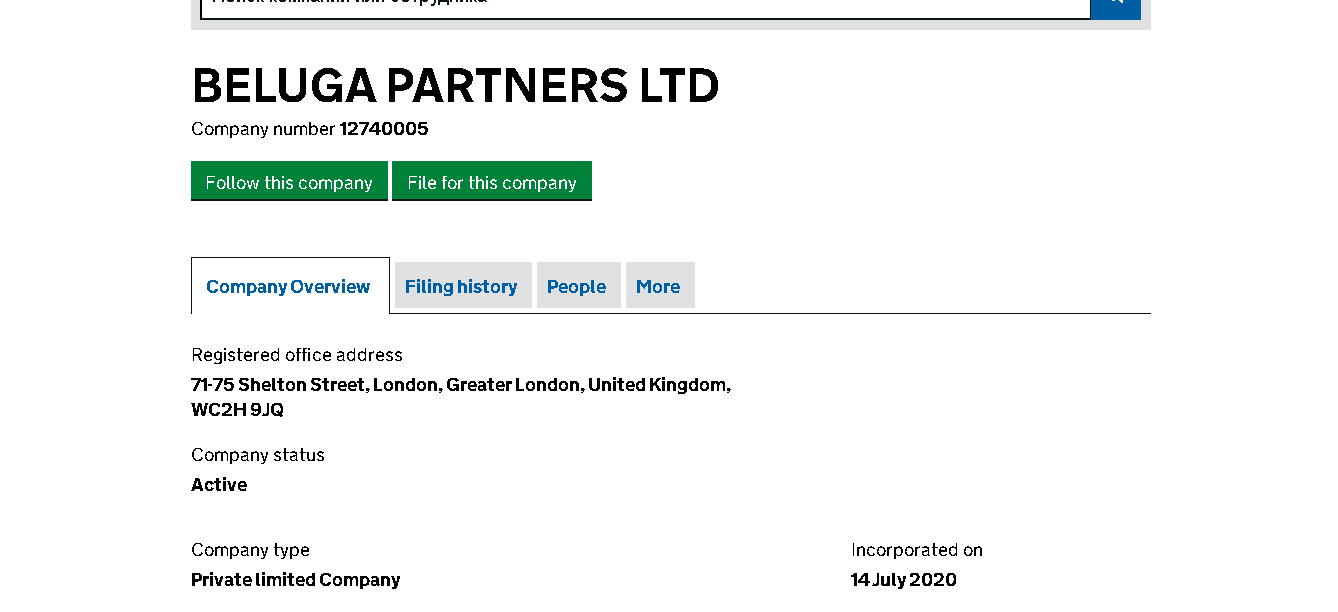Screen dimensions: 1338x612
Task: Click the Incorporated on label
Action: [916, 550]
